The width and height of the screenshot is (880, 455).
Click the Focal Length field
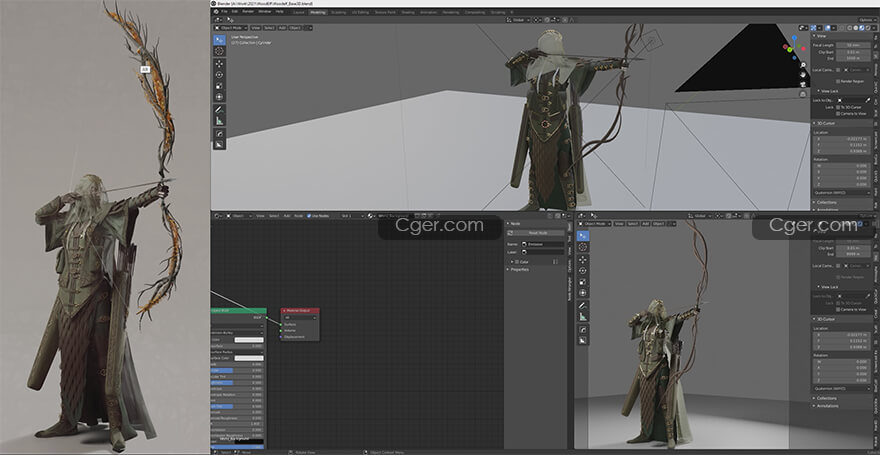854,45
